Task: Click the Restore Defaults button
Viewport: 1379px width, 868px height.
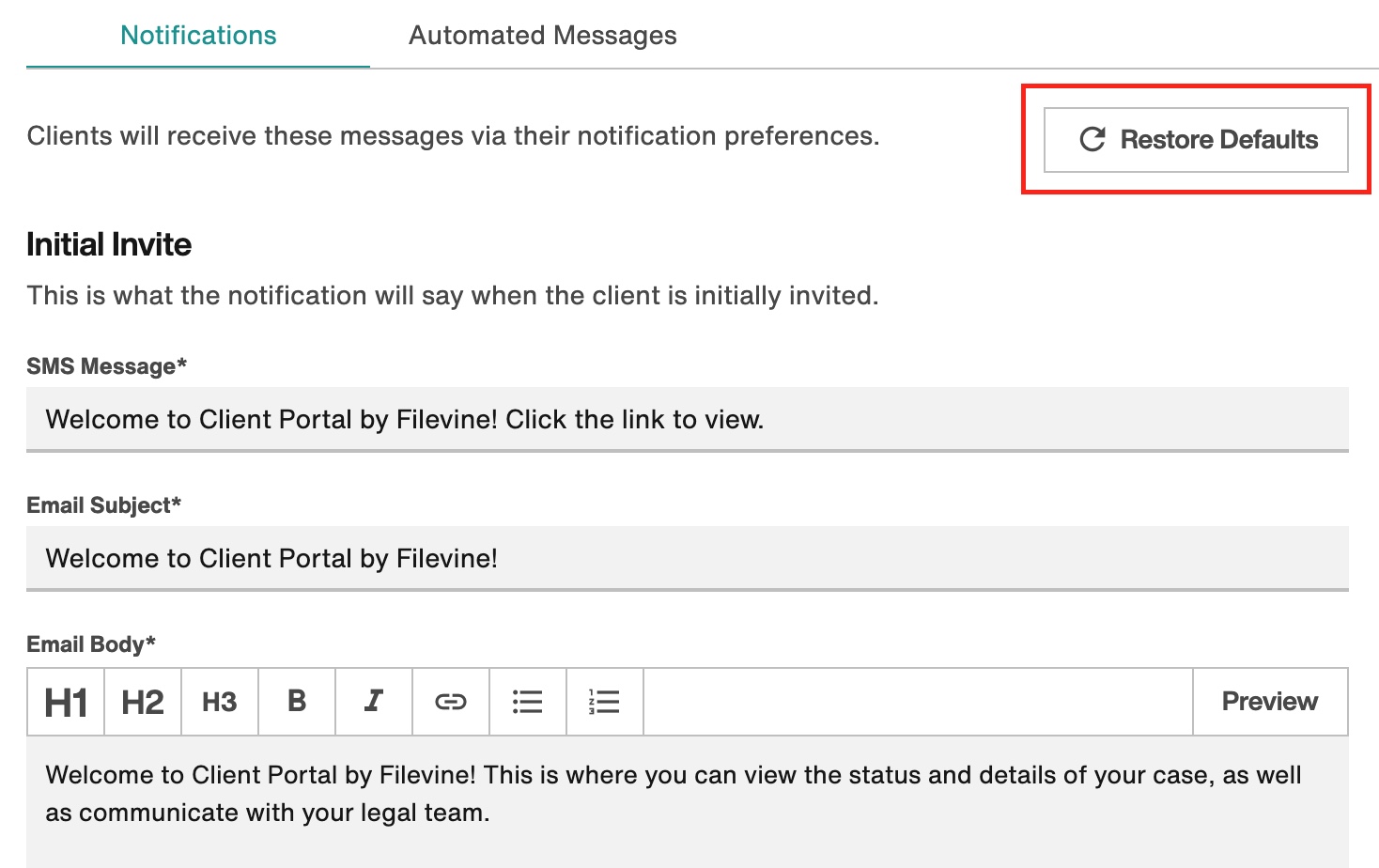Action: coord(1196,140)
